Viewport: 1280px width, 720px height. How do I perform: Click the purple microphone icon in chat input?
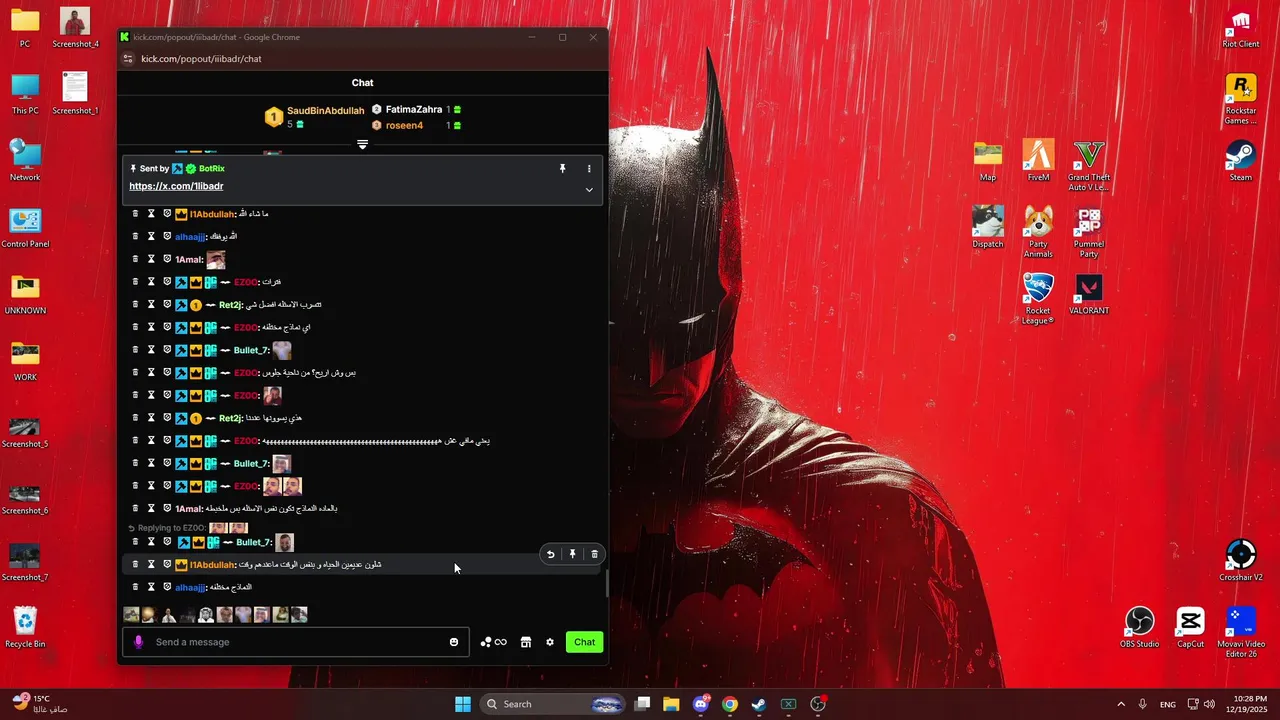click(139, 642)
